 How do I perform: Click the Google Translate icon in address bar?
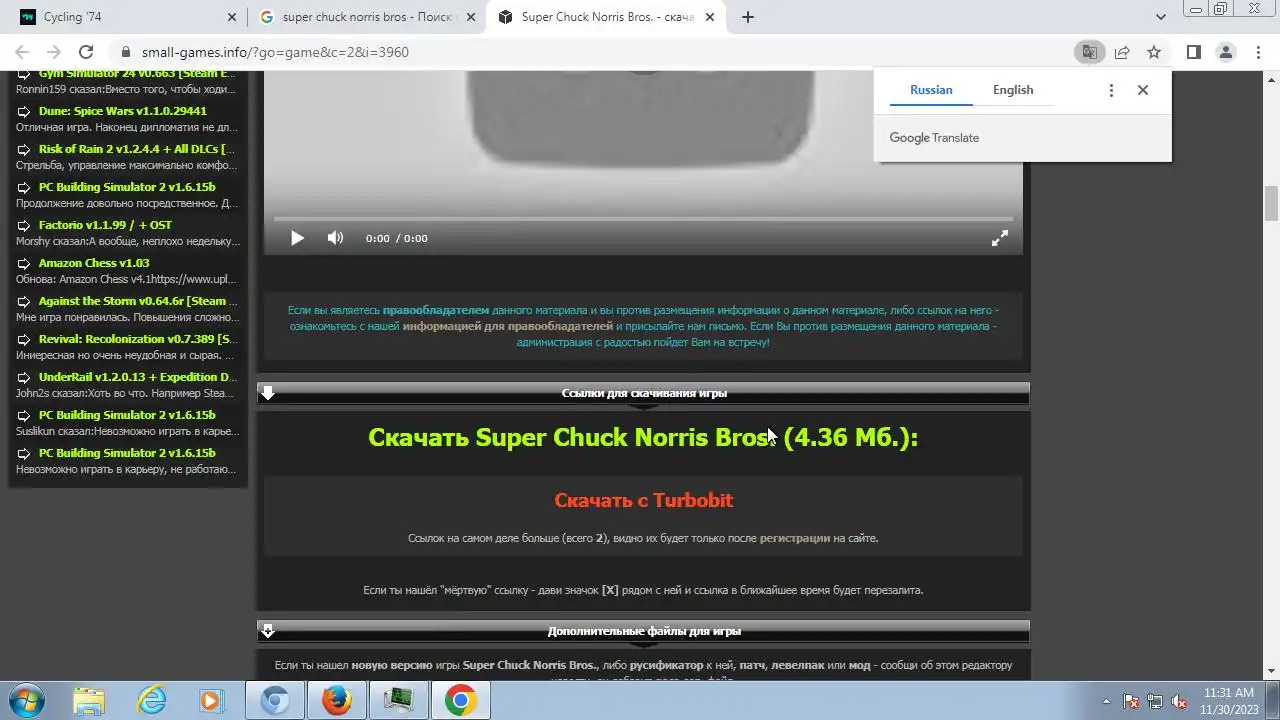click(x=1089, y=52)
